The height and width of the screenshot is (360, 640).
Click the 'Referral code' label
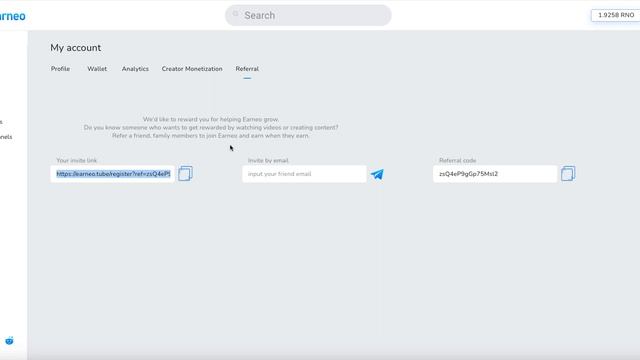[458, 160]
